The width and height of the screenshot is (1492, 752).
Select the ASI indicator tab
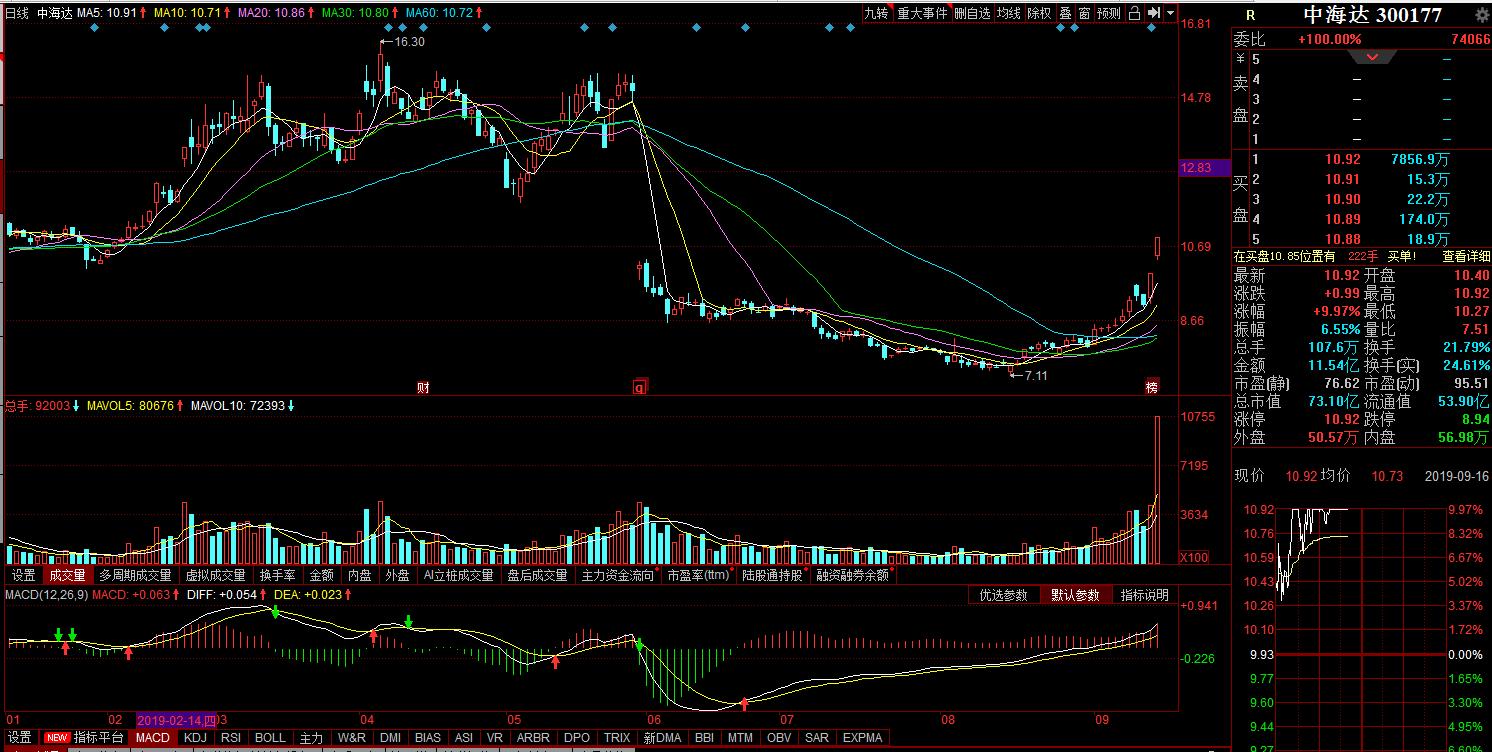coord(464,738)
